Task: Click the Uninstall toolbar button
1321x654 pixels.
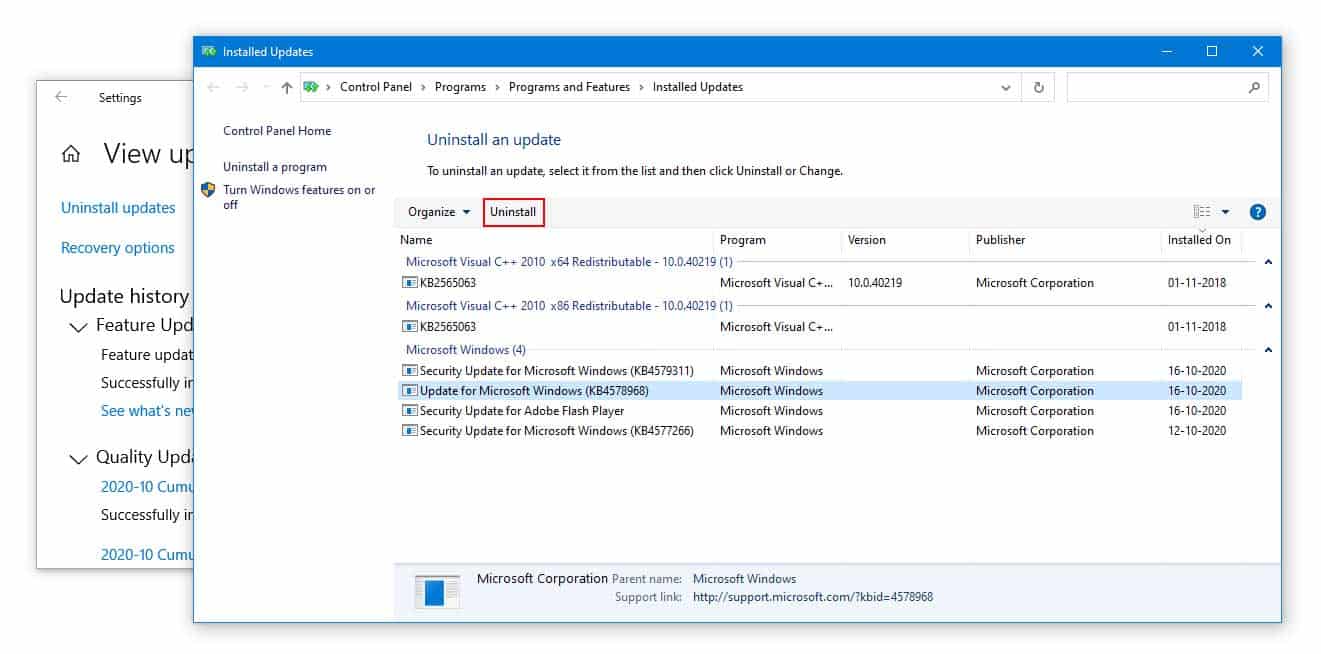Action: pyautogui.click(x=513, y=212)
